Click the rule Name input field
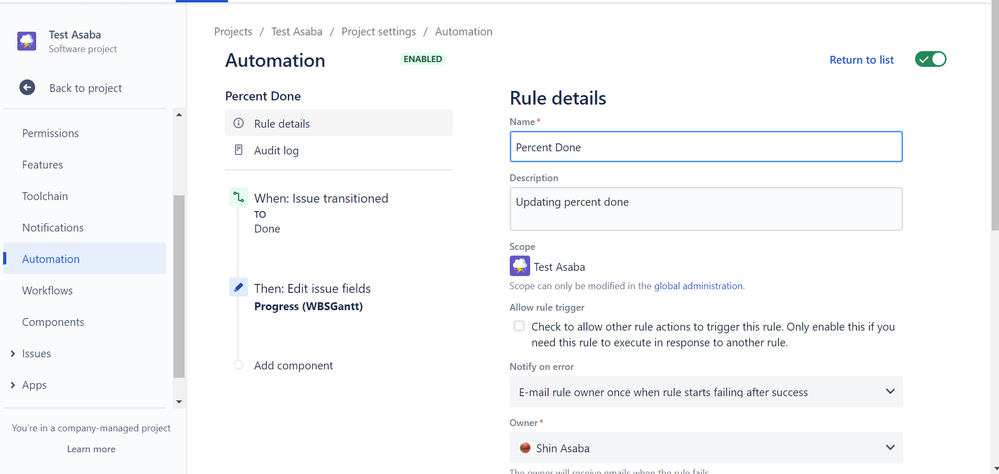Viewport: 999px width, 474px height. (706, 147)
